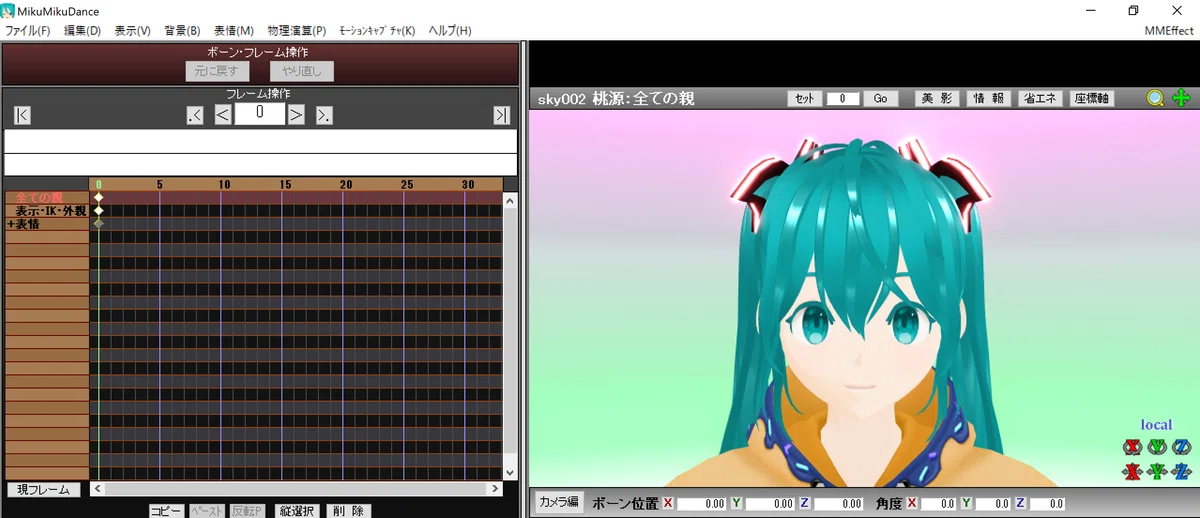Open the 物理演算(P) menu

[x=296, y=31]
